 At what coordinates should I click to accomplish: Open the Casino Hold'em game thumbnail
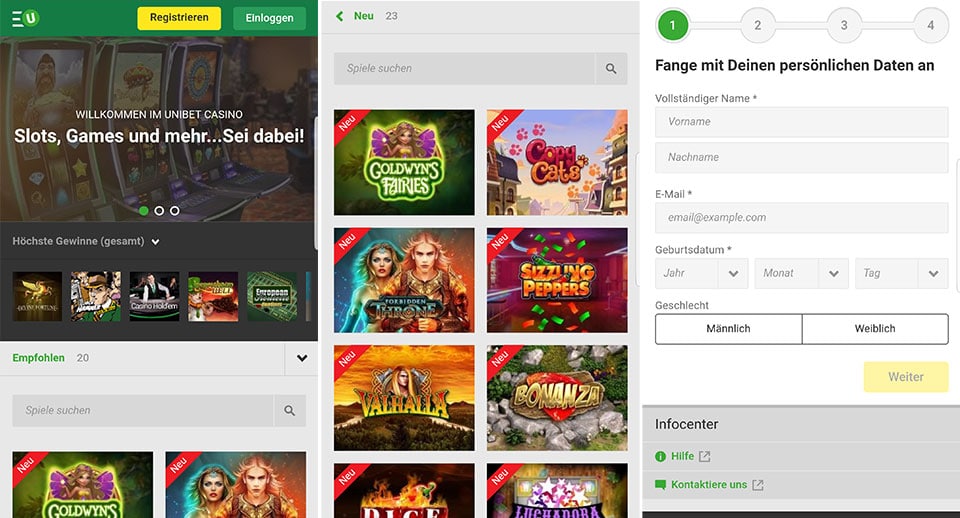click(x=154, y=296)
